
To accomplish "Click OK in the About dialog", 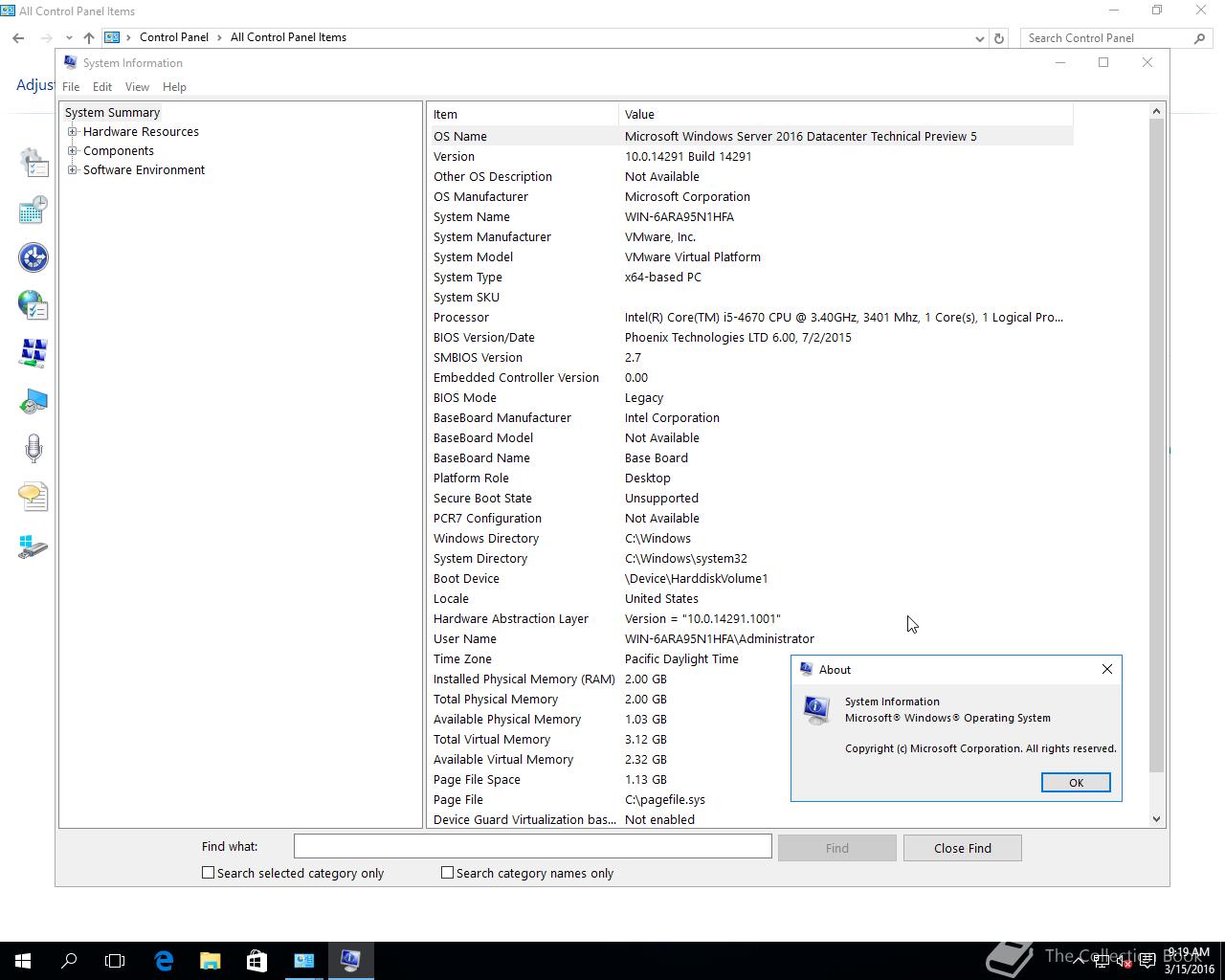I will pyautogui.click(x=1076, y=783).
